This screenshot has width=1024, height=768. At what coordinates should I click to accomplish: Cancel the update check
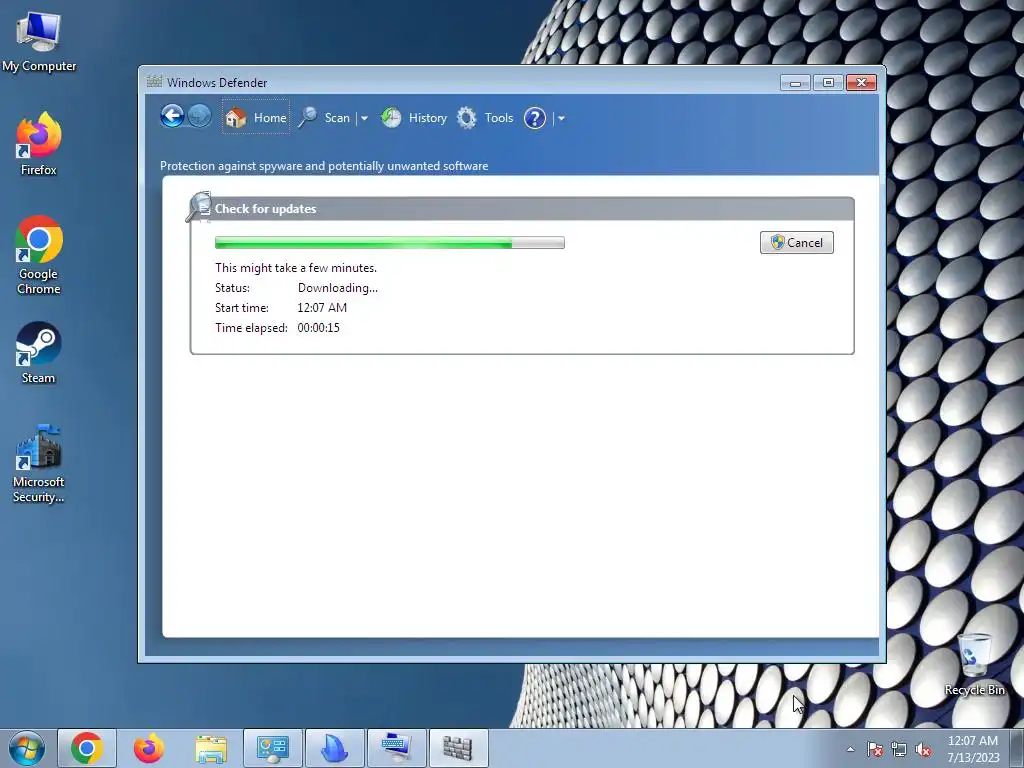coord(797,243)
